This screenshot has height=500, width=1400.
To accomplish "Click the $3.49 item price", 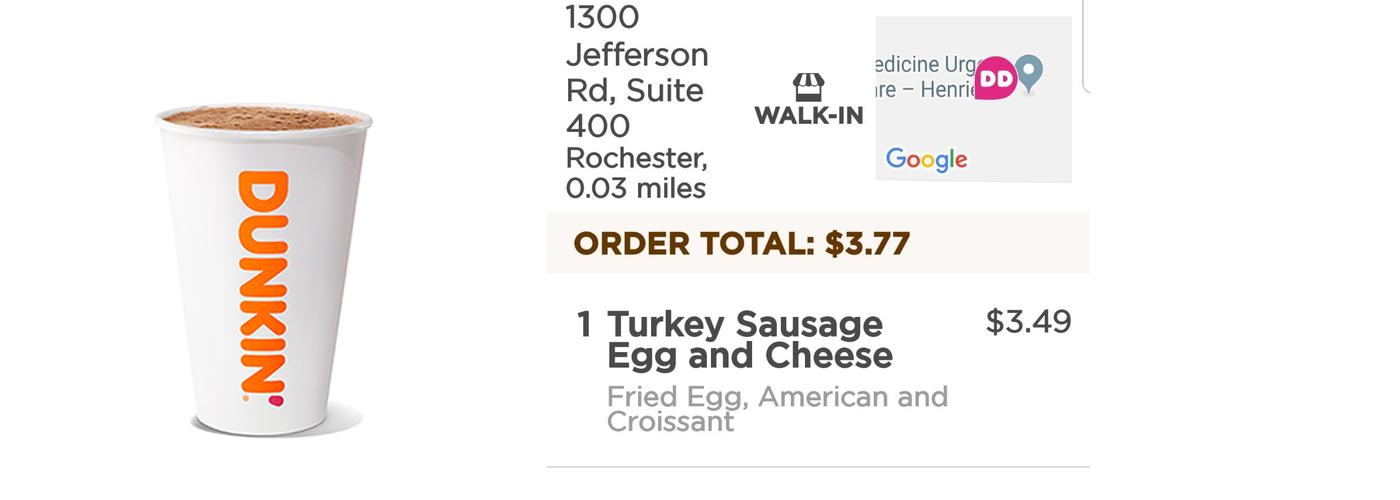I will click(1028, 322).
